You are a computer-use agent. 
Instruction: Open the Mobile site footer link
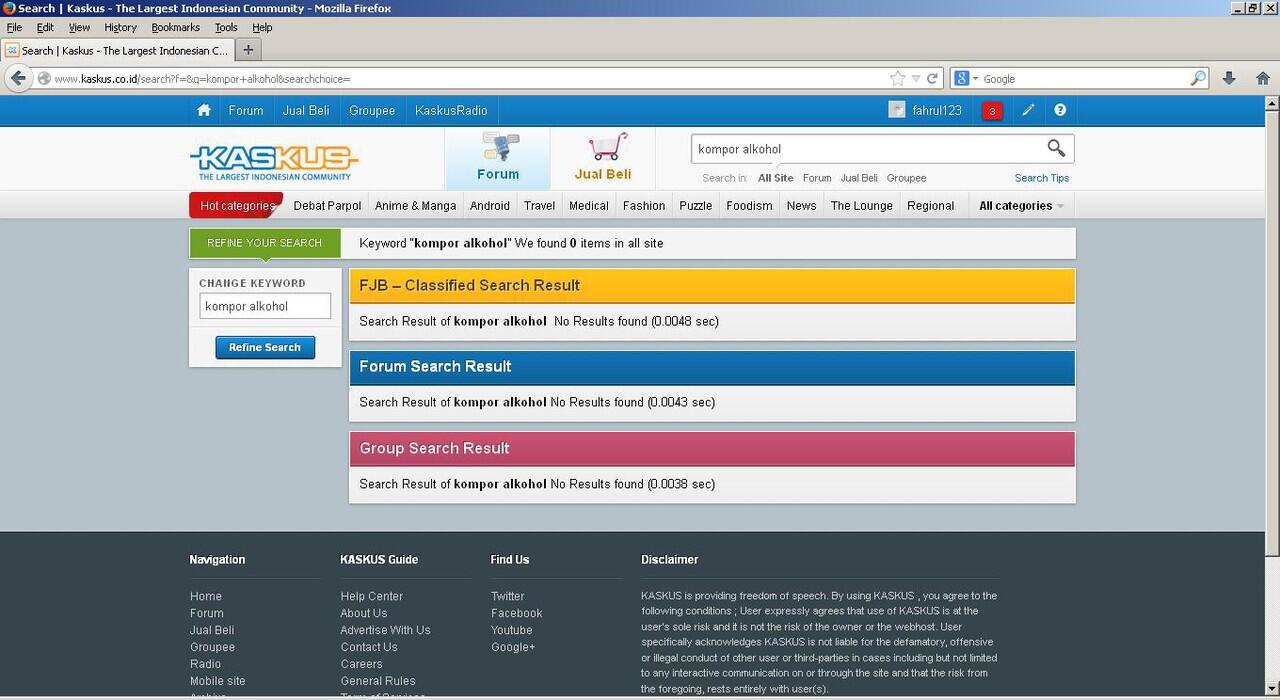click(218, 681)
